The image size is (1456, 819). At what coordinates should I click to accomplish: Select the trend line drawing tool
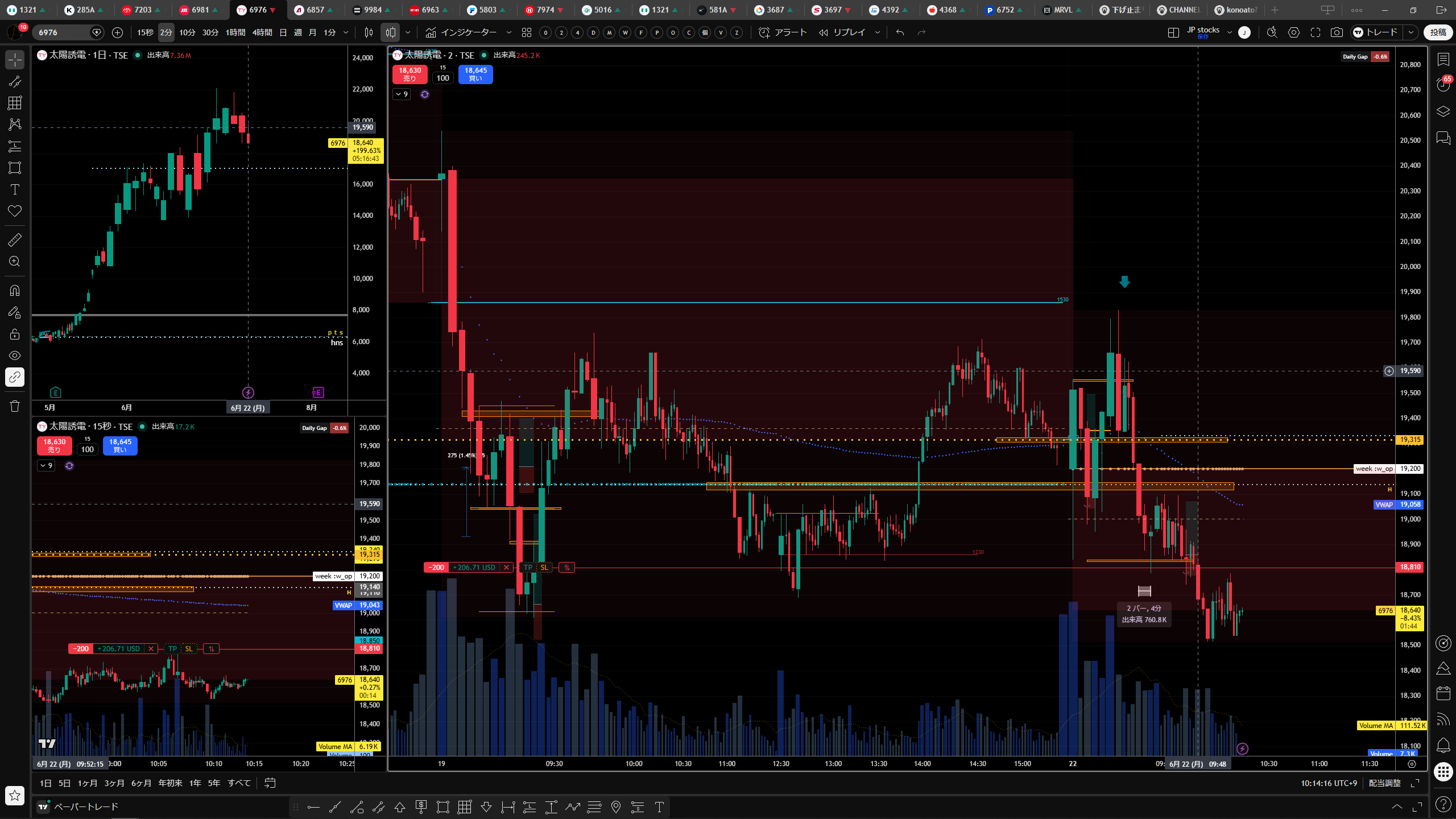click(x=15, y=81)
